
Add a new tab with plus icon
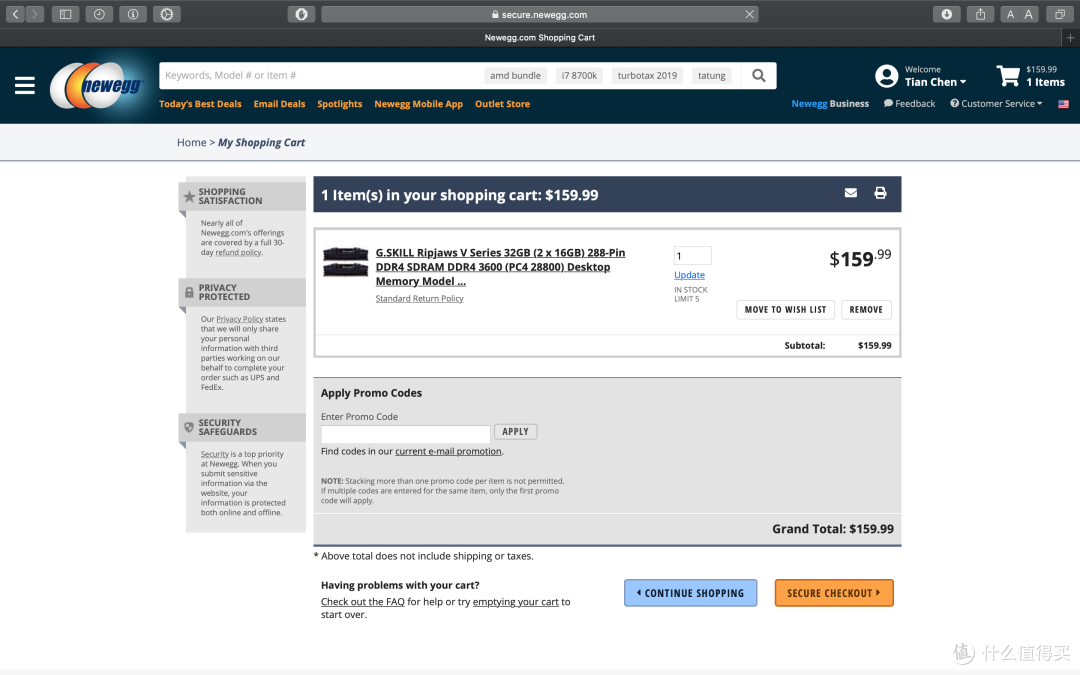point(1070,38)
